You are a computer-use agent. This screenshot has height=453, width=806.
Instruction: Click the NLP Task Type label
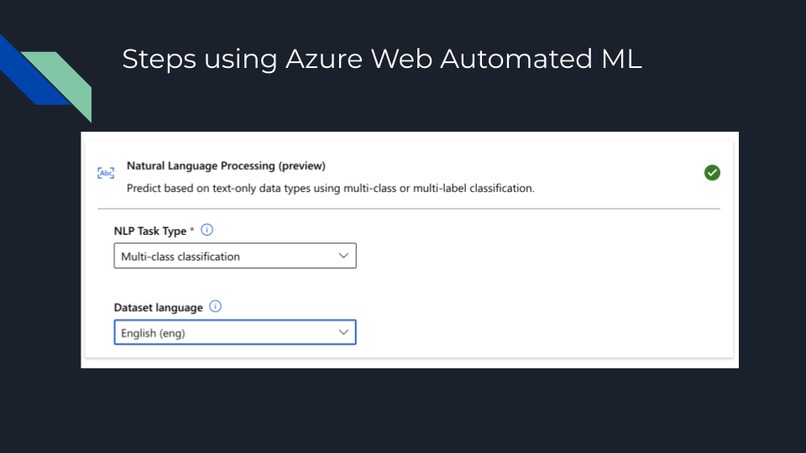click(x=150, y=231)
